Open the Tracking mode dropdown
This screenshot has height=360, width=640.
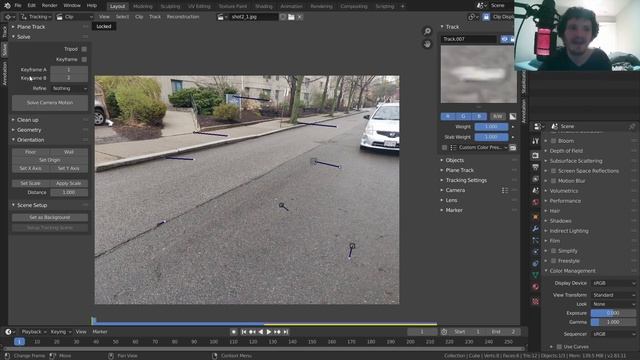click(36, 17)
